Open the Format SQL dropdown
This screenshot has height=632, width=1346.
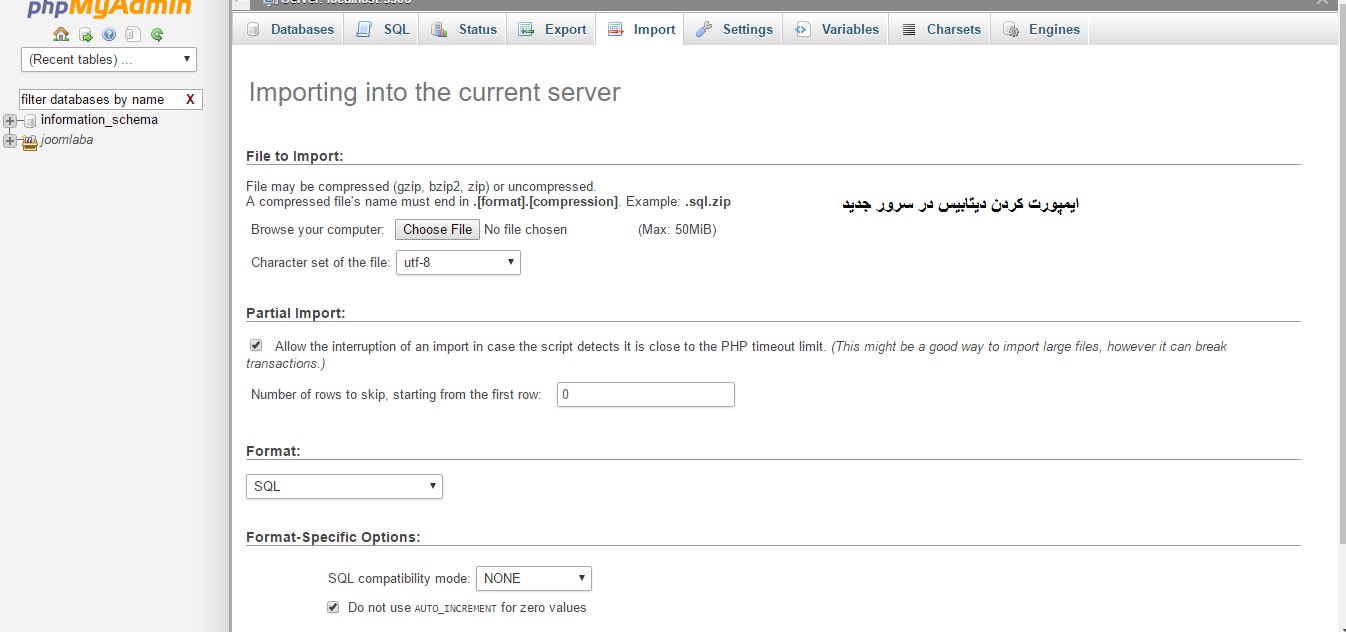tap(344, 486)
